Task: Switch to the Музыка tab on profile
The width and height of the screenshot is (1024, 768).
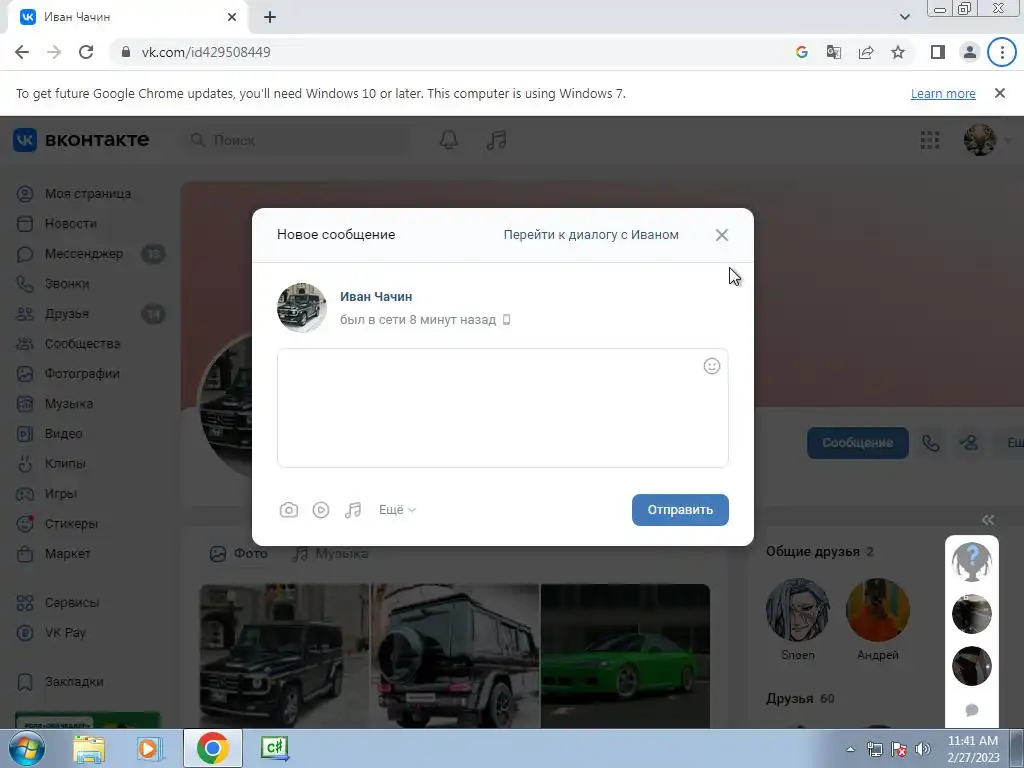Action: tap(330, 554)
